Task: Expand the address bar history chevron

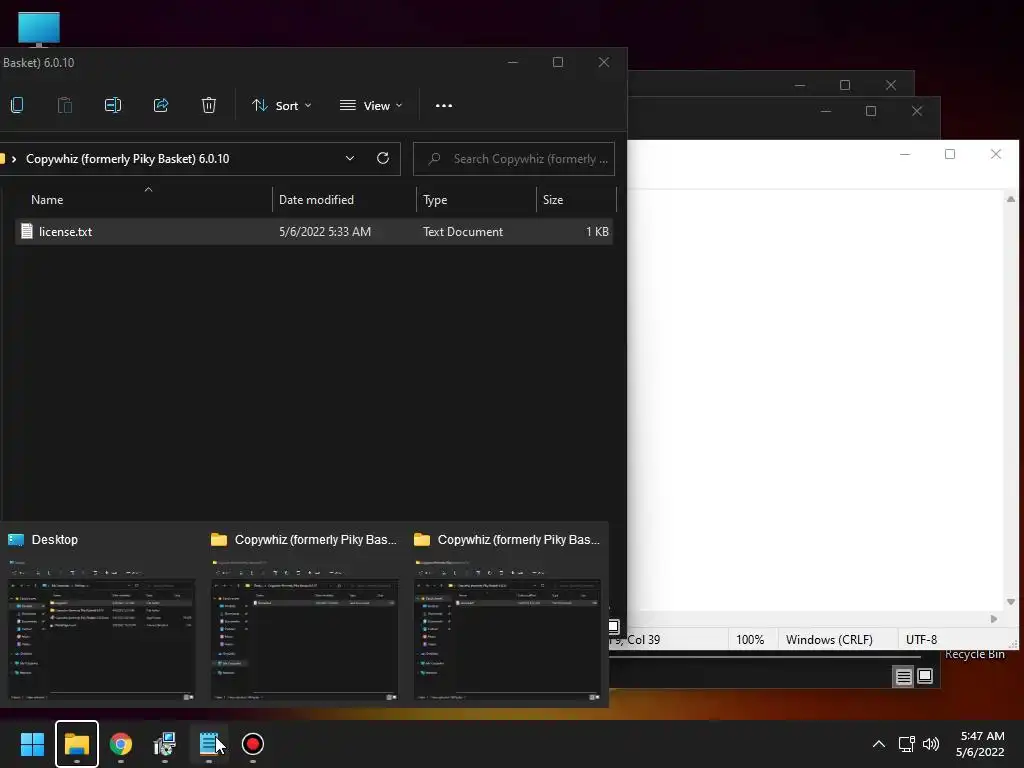Action: 350,159
